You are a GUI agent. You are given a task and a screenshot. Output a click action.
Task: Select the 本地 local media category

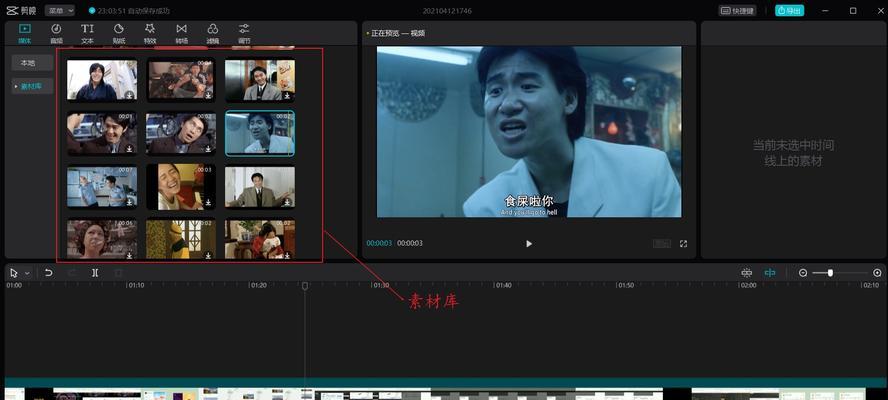(x=32, y=63)
